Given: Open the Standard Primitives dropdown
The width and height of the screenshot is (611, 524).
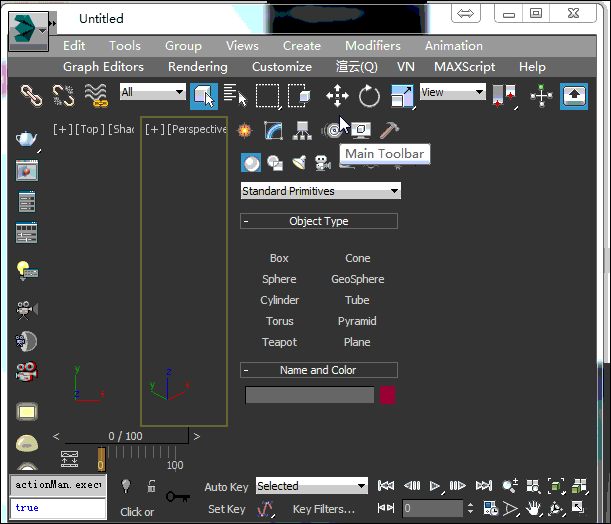Looking at the screenshot, I should (x=321, y=191).
